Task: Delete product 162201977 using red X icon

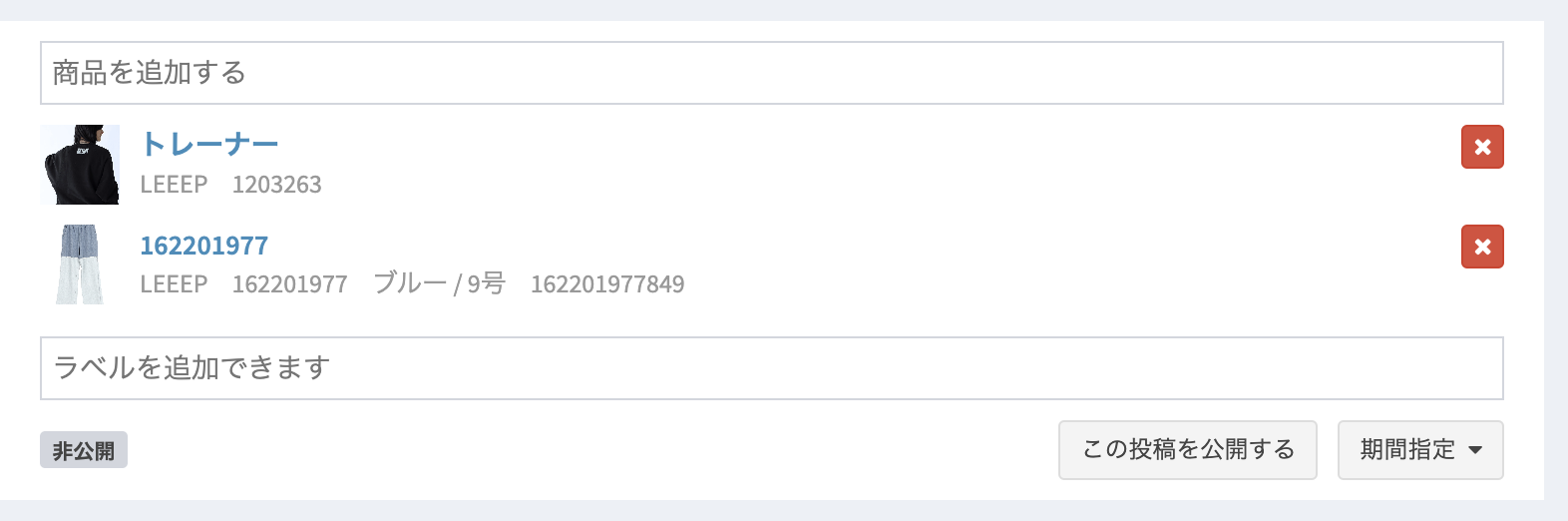Action: (x=1482, y=247)
